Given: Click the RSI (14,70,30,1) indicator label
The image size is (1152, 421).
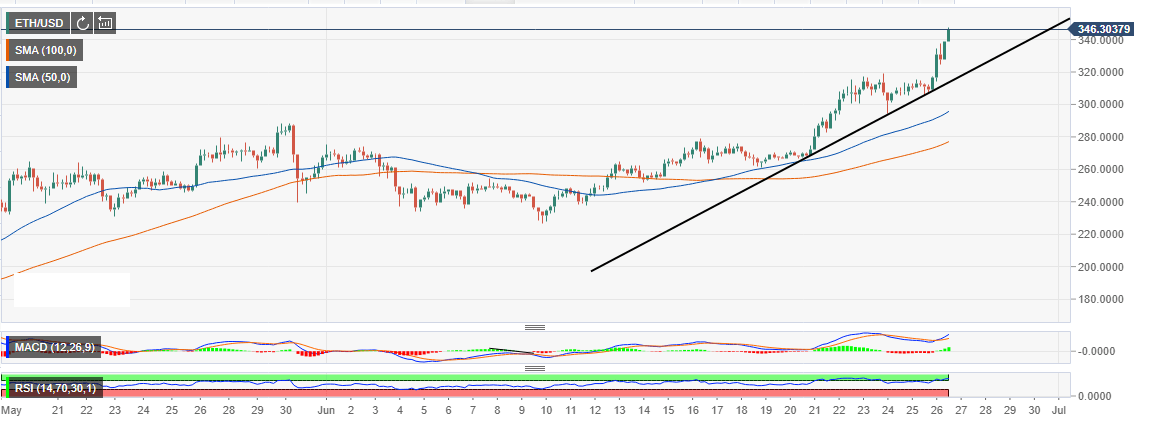Looking at the screenshot, I should 54,387.
